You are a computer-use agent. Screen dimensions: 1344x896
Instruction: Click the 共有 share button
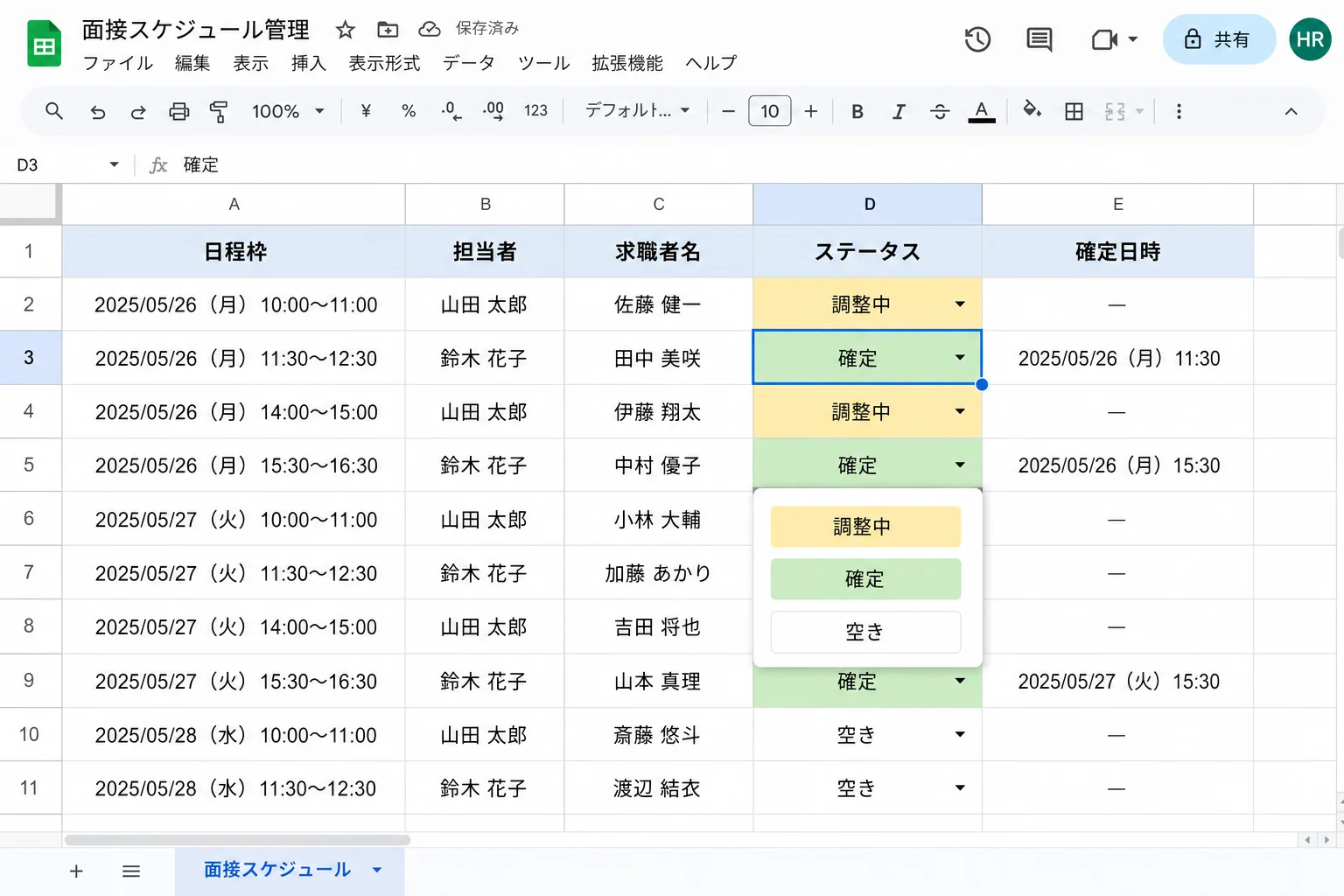1219,39
